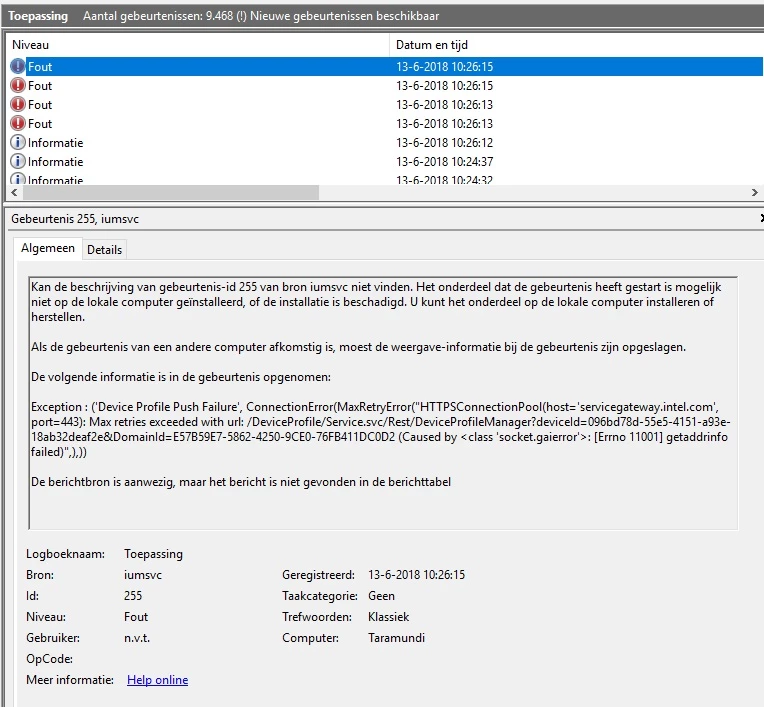Click the Geregistreerd value 13-6-2018 10:26:15
The width and height of the screenshot is (764, 707).
coord(417,575)
